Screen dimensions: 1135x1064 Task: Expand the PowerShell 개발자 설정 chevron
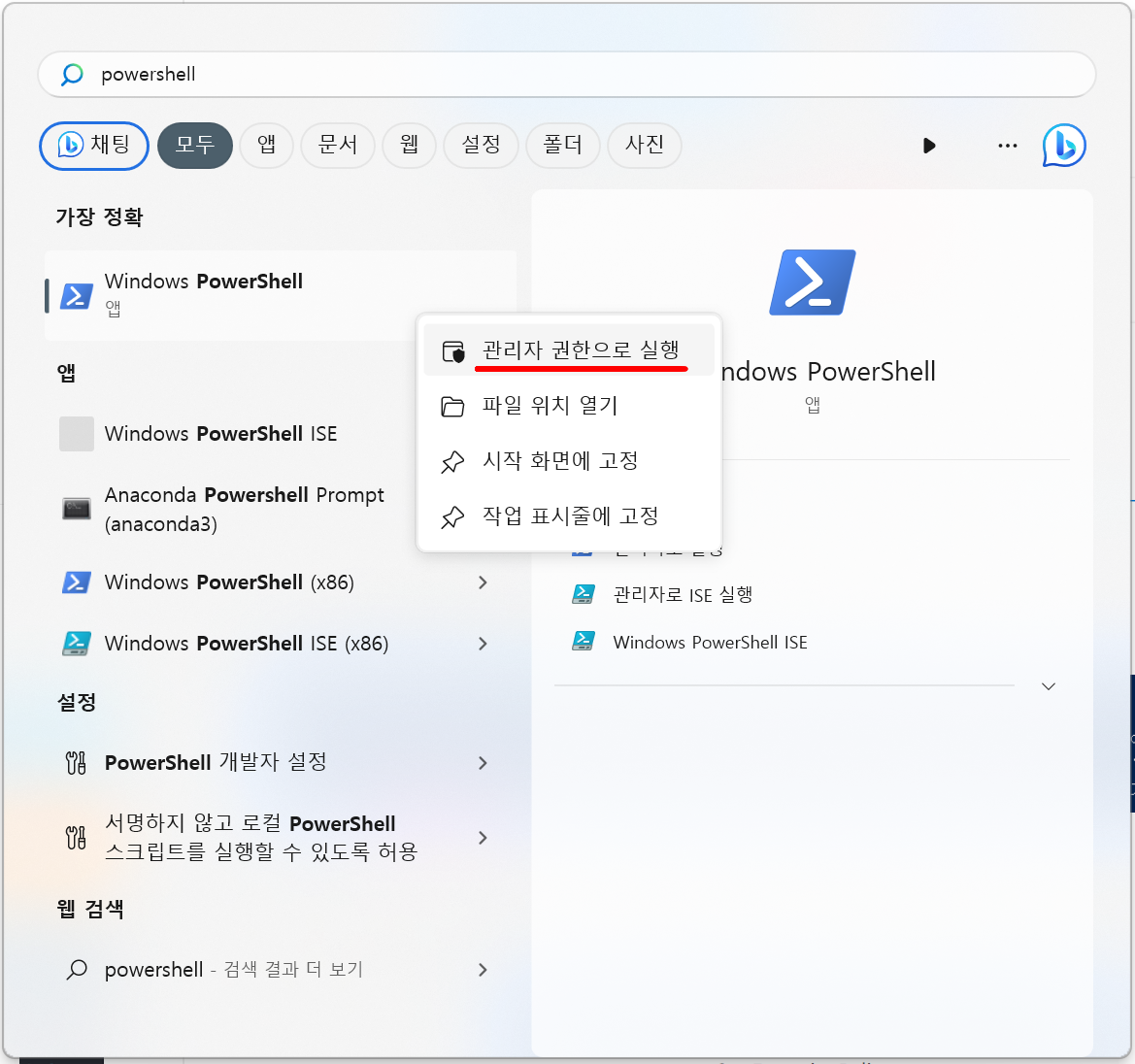(483, 763)
